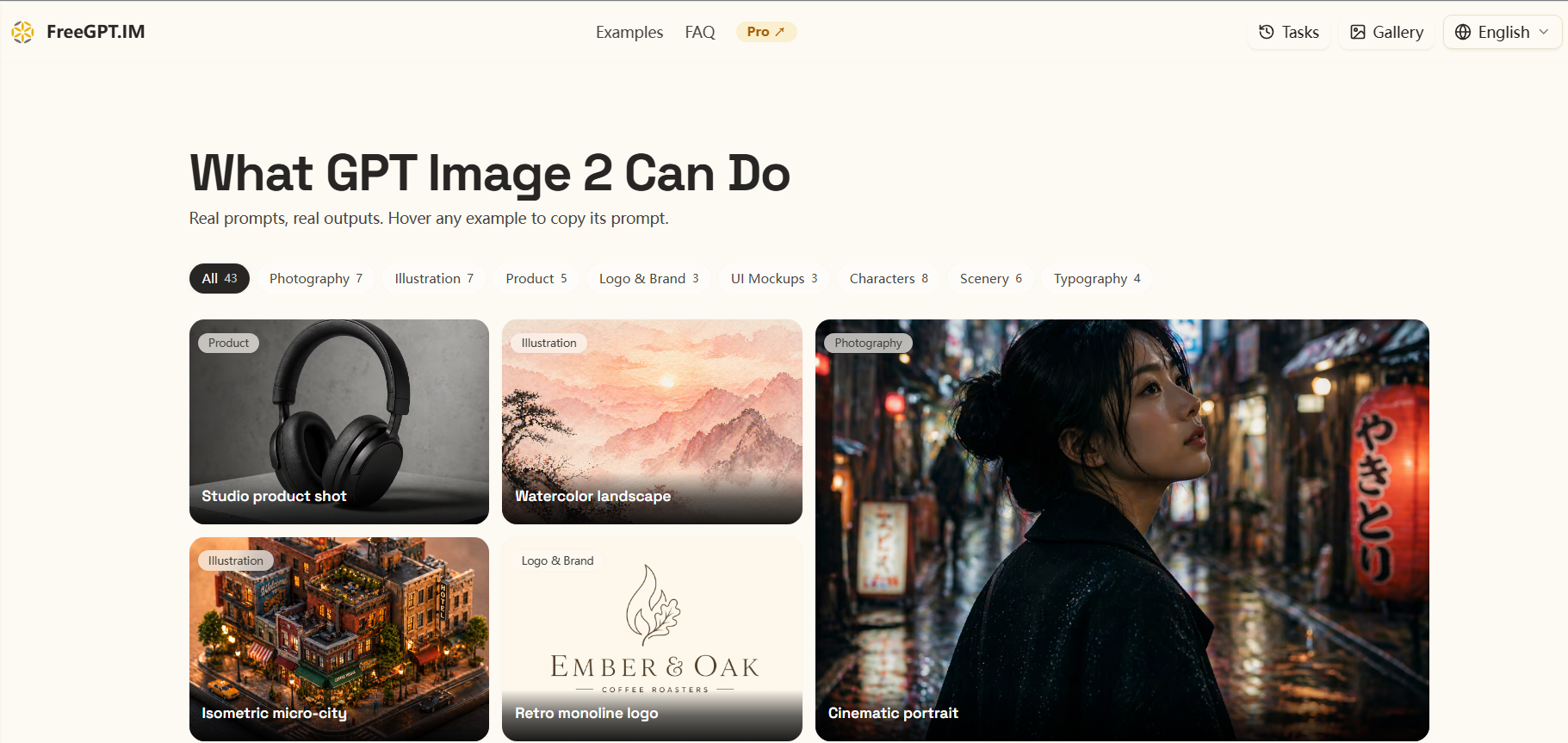Open the Gallery button label
1568x743 pixels.
click(x=1398, y=32)
